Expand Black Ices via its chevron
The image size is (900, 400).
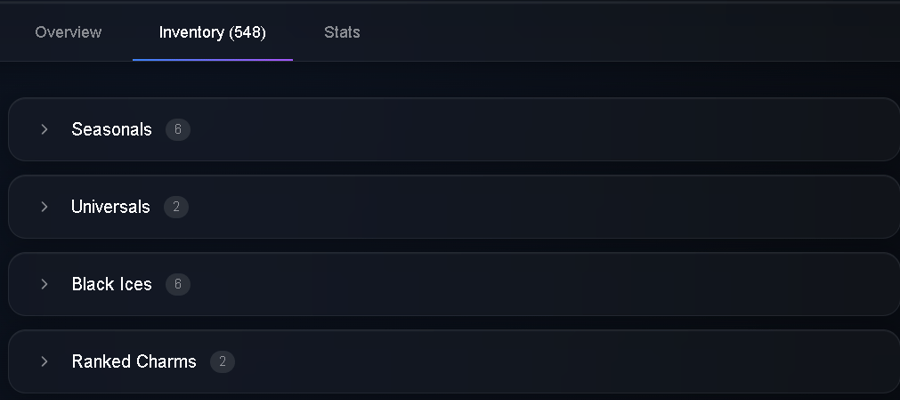coord(44,284)
